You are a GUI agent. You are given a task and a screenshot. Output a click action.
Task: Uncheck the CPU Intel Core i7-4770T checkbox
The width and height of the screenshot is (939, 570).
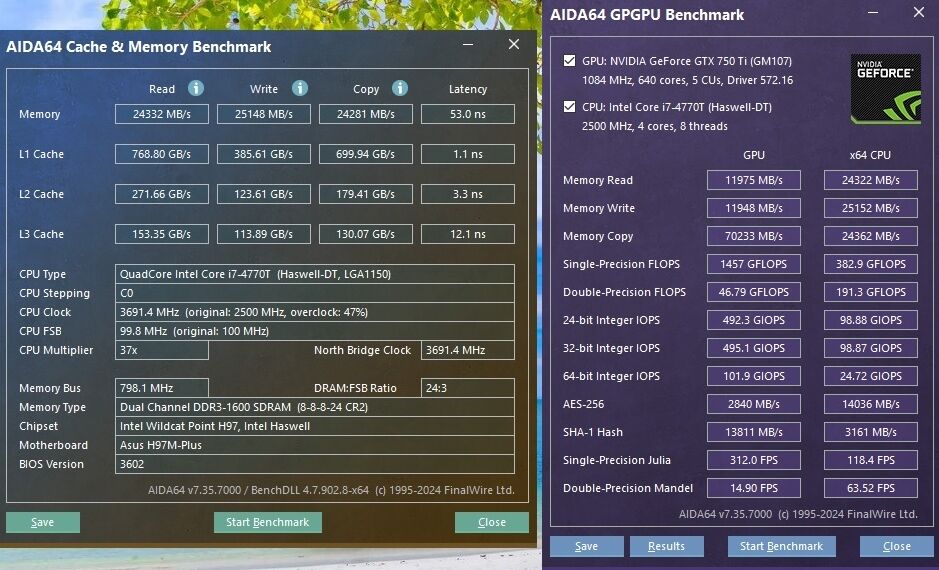569,107
